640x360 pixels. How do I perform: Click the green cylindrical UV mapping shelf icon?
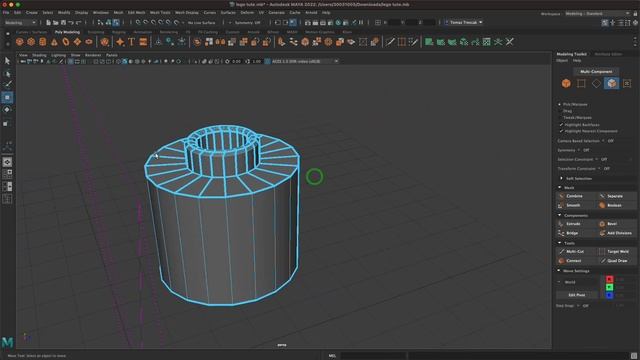click(440, 42)
